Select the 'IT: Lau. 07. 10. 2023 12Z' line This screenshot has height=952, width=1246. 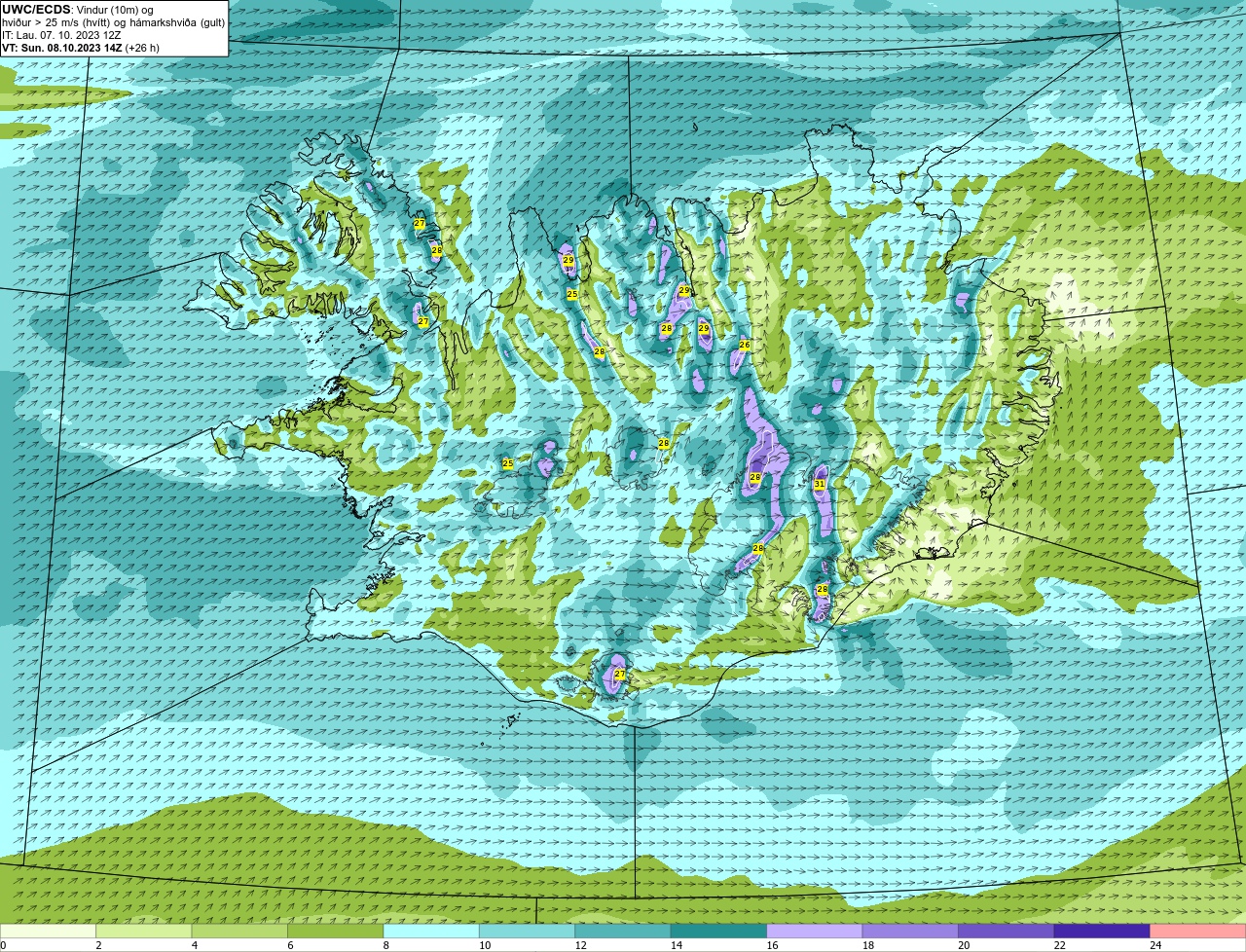point(61,35)
